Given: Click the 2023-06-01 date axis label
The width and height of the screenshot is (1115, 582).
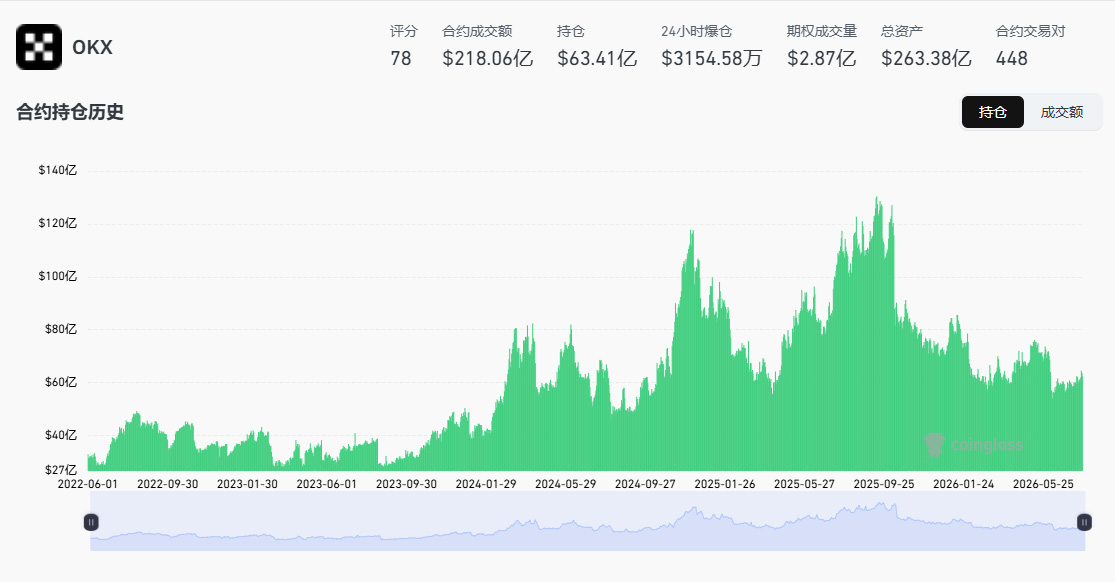Looking at the screenshot, I should pos(327,484).
